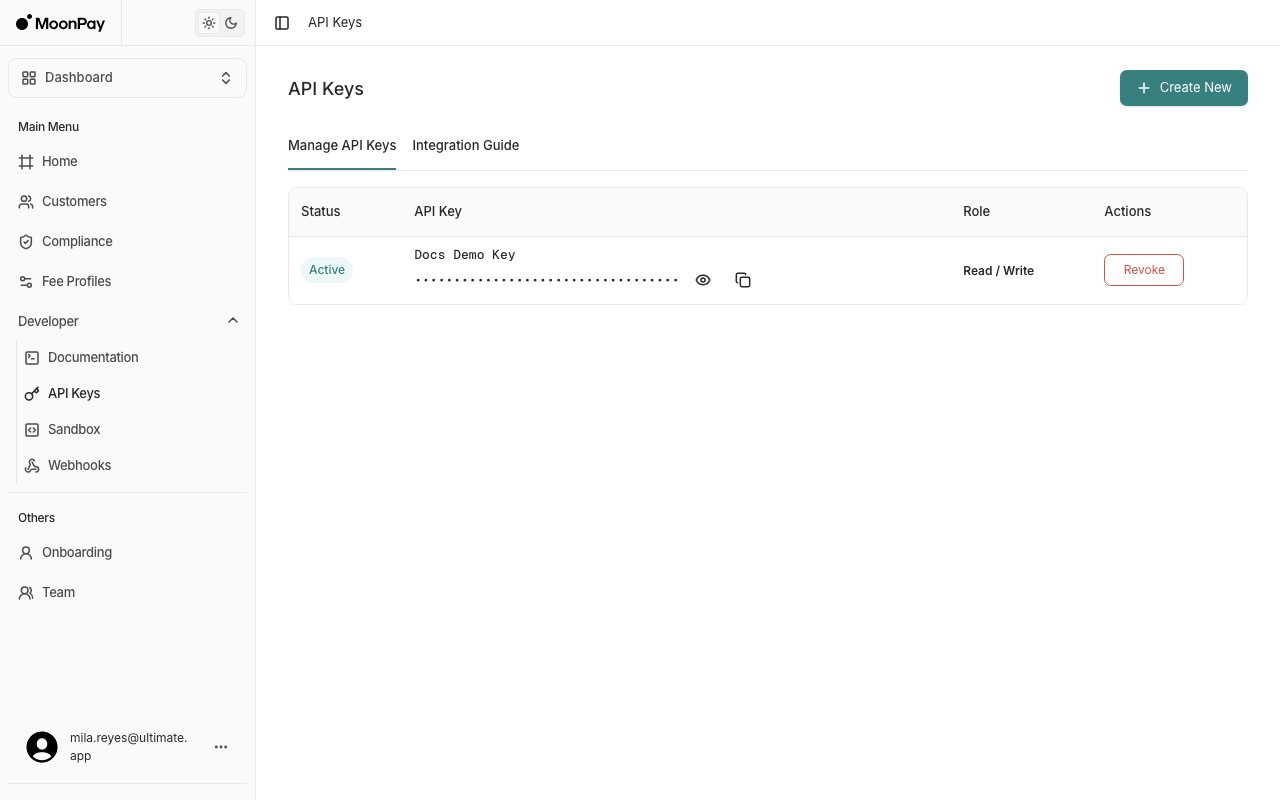Image resolution: width=1280 pixels, height=800 pixels.
Task: Click the plus icon in Create New
Action: click(1144, 88)
